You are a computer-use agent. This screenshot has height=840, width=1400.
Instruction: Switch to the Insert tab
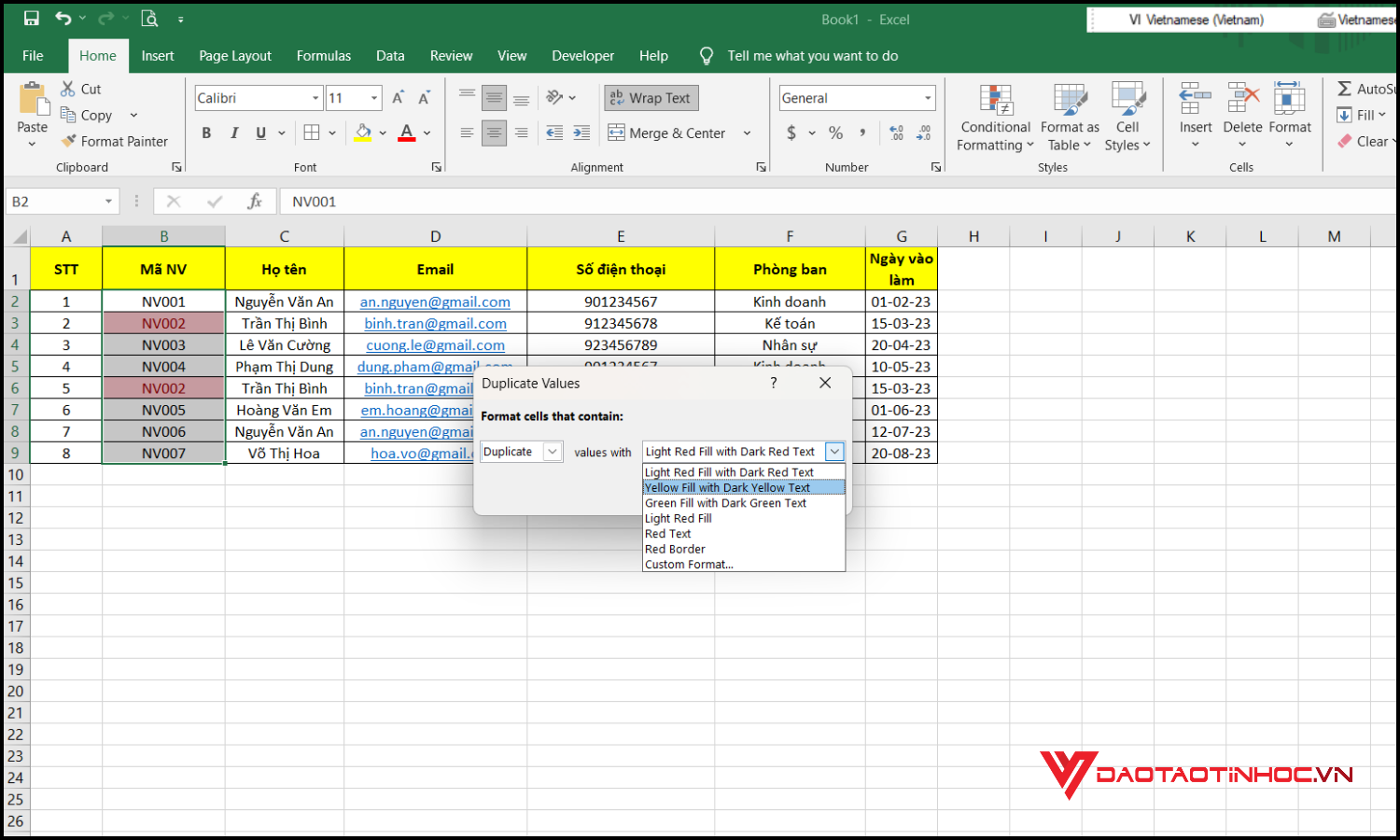158,56
